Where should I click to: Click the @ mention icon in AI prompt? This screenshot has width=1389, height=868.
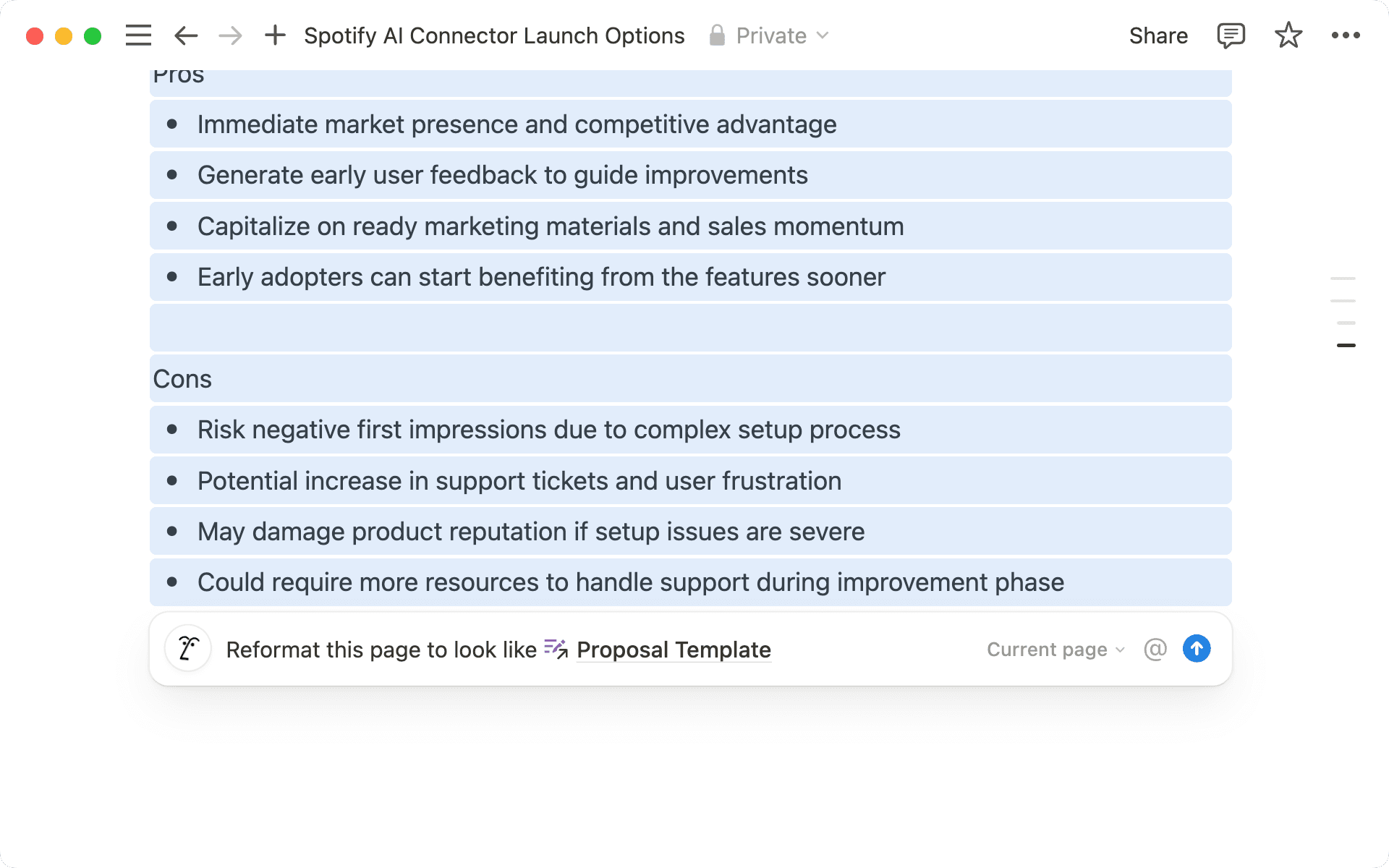[x=1155, y=649]
